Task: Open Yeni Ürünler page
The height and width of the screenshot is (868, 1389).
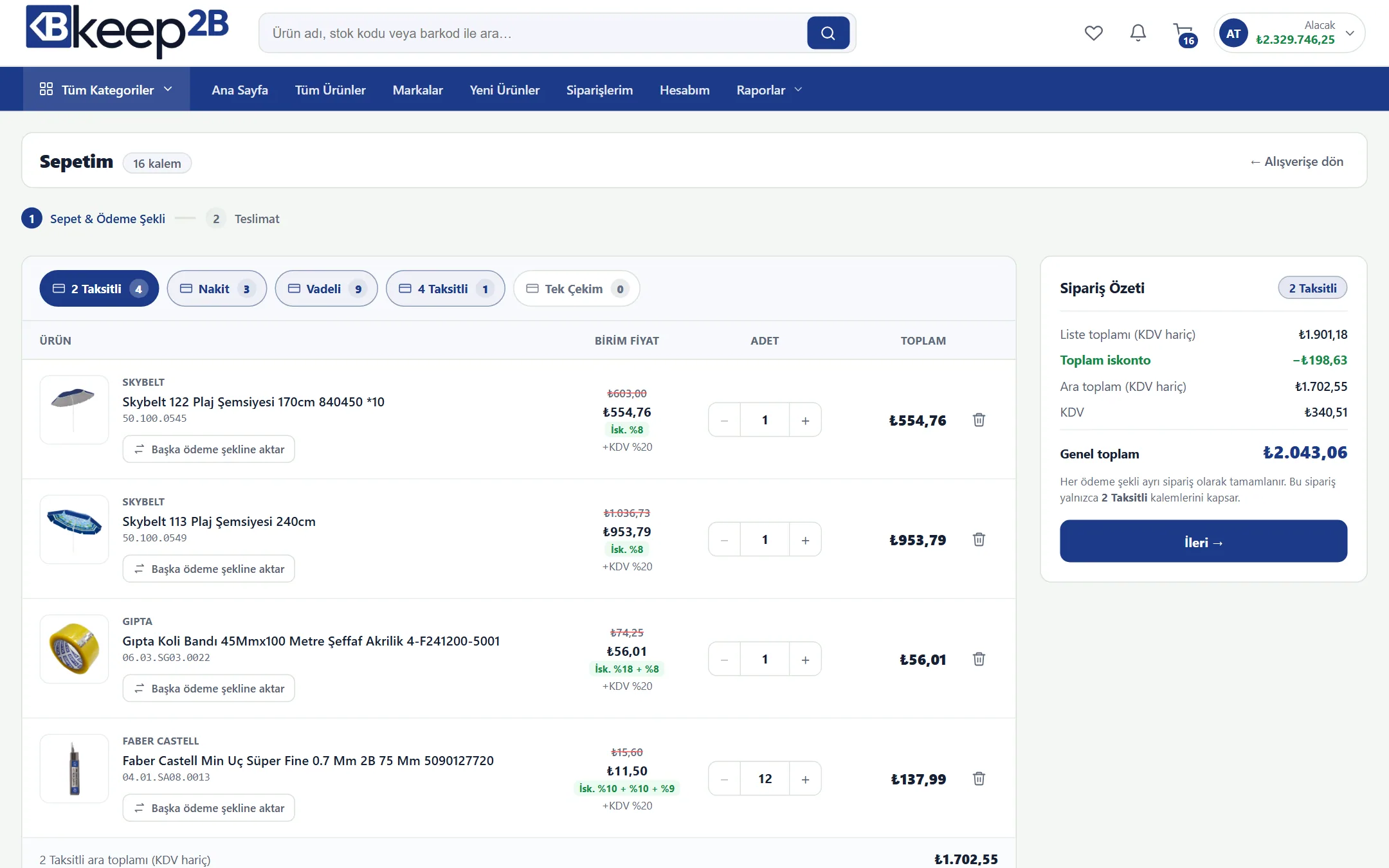Action: tap(504, 89)
